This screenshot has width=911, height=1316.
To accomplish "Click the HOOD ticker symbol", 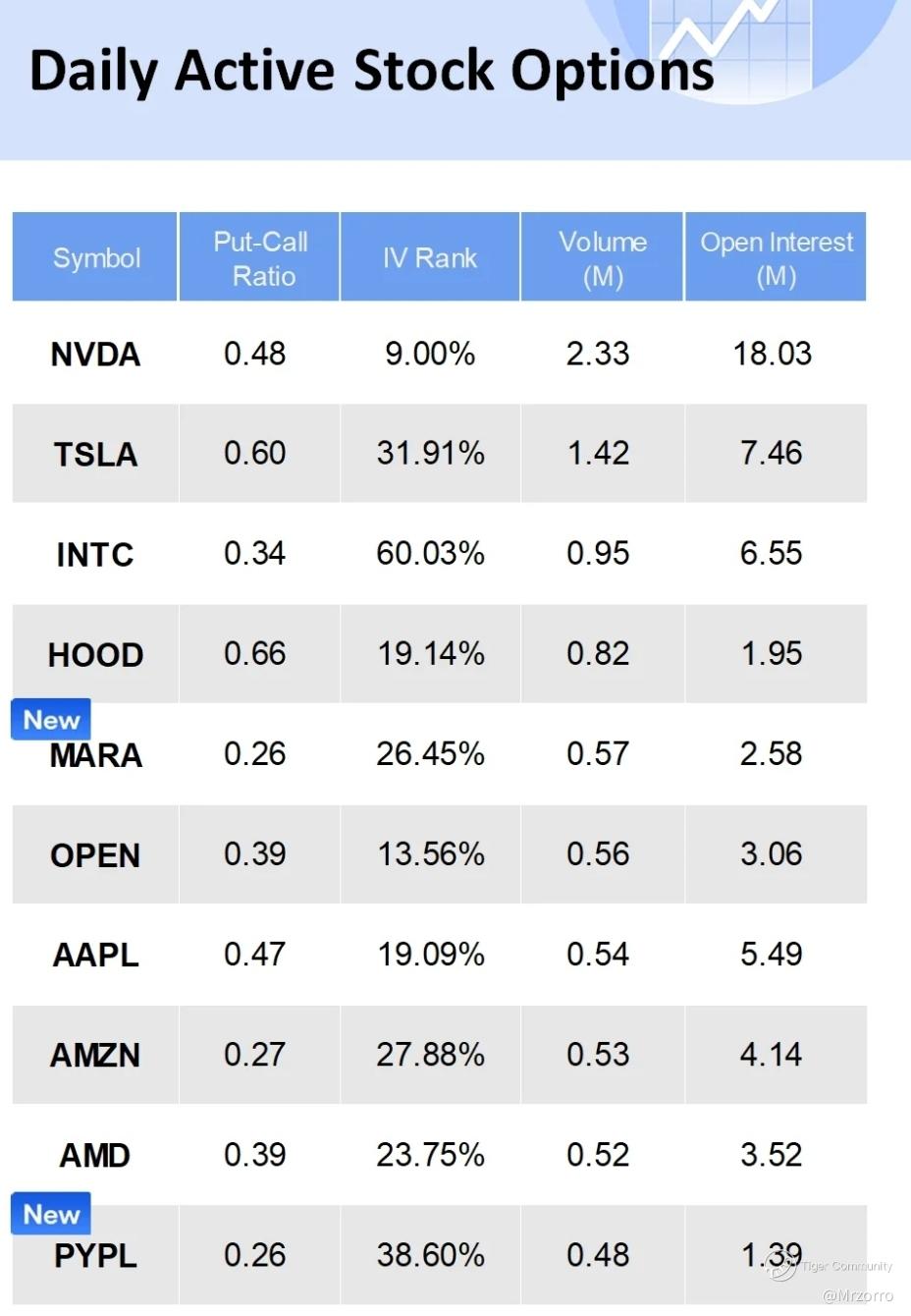I will point(95,655).
